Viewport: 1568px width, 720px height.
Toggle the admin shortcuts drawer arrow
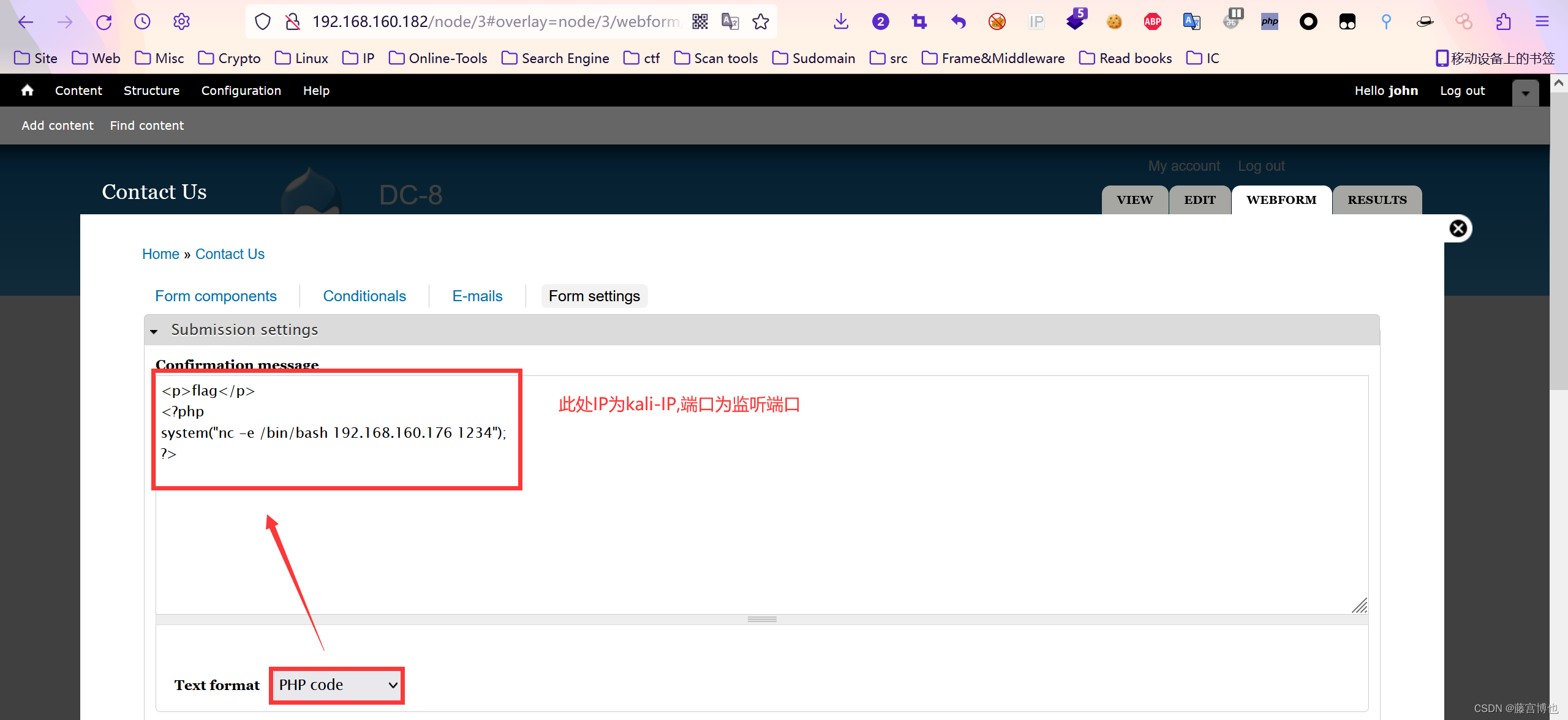(1525, 93)
